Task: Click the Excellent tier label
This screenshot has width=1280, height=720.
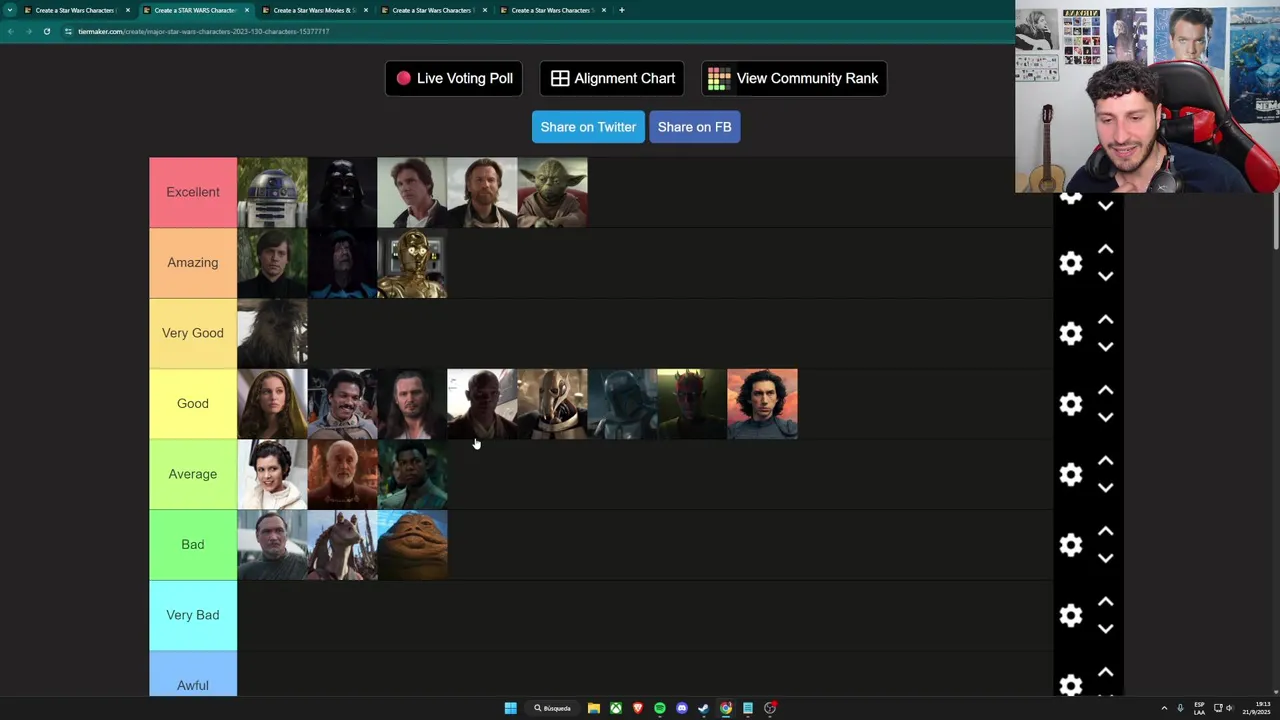Action: (193, 192)
